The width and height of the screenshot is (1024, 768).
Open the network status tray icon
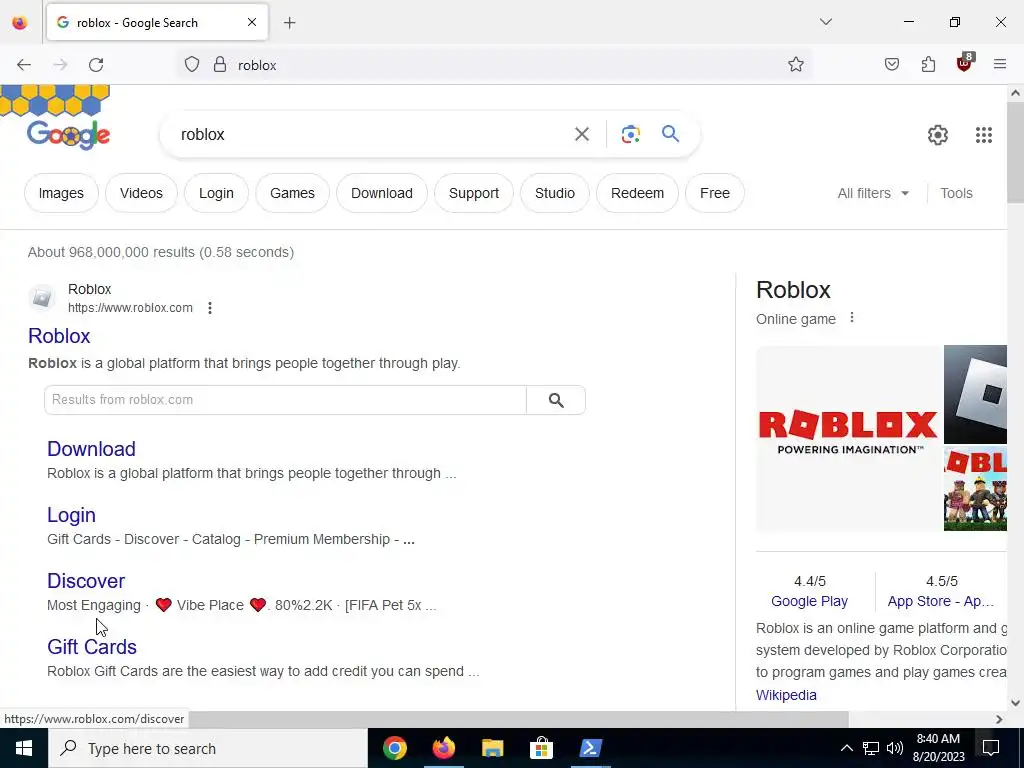pyautogui.click(x=871, y=748)
